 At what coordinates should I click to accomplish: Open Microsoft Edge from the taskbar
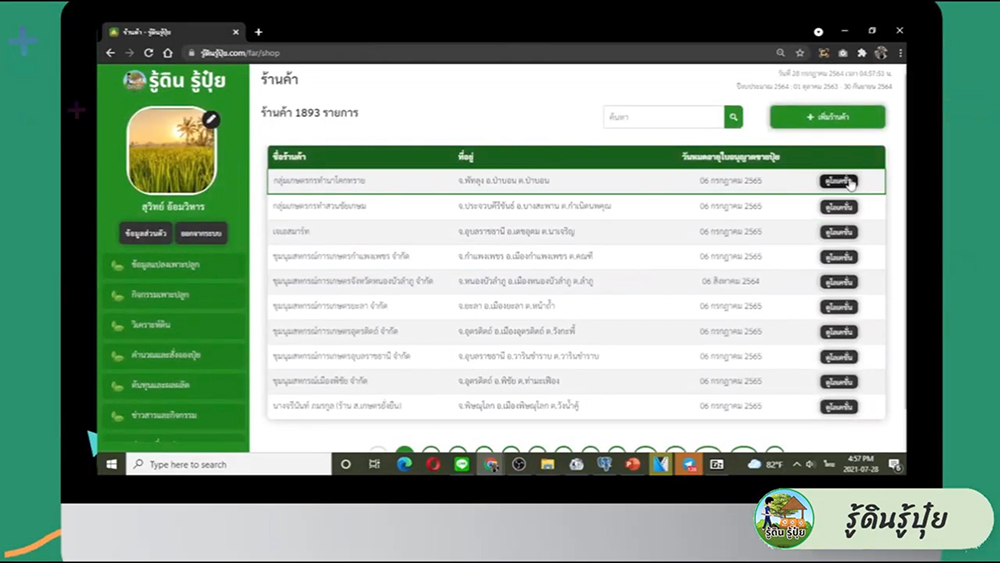coord(404,464)
